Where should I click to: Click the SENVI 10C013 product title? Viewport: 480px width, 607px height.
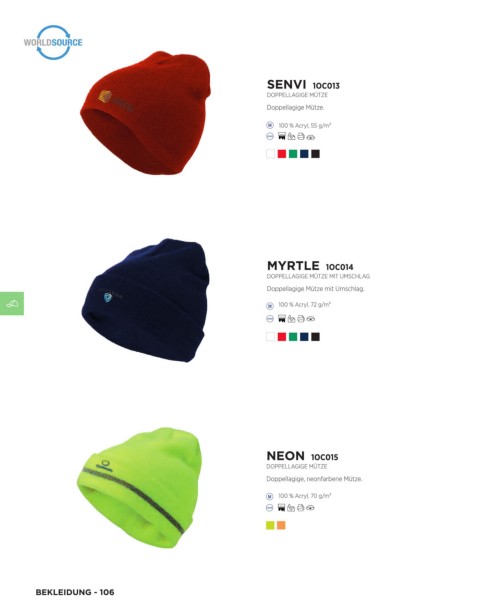(303, 84)
